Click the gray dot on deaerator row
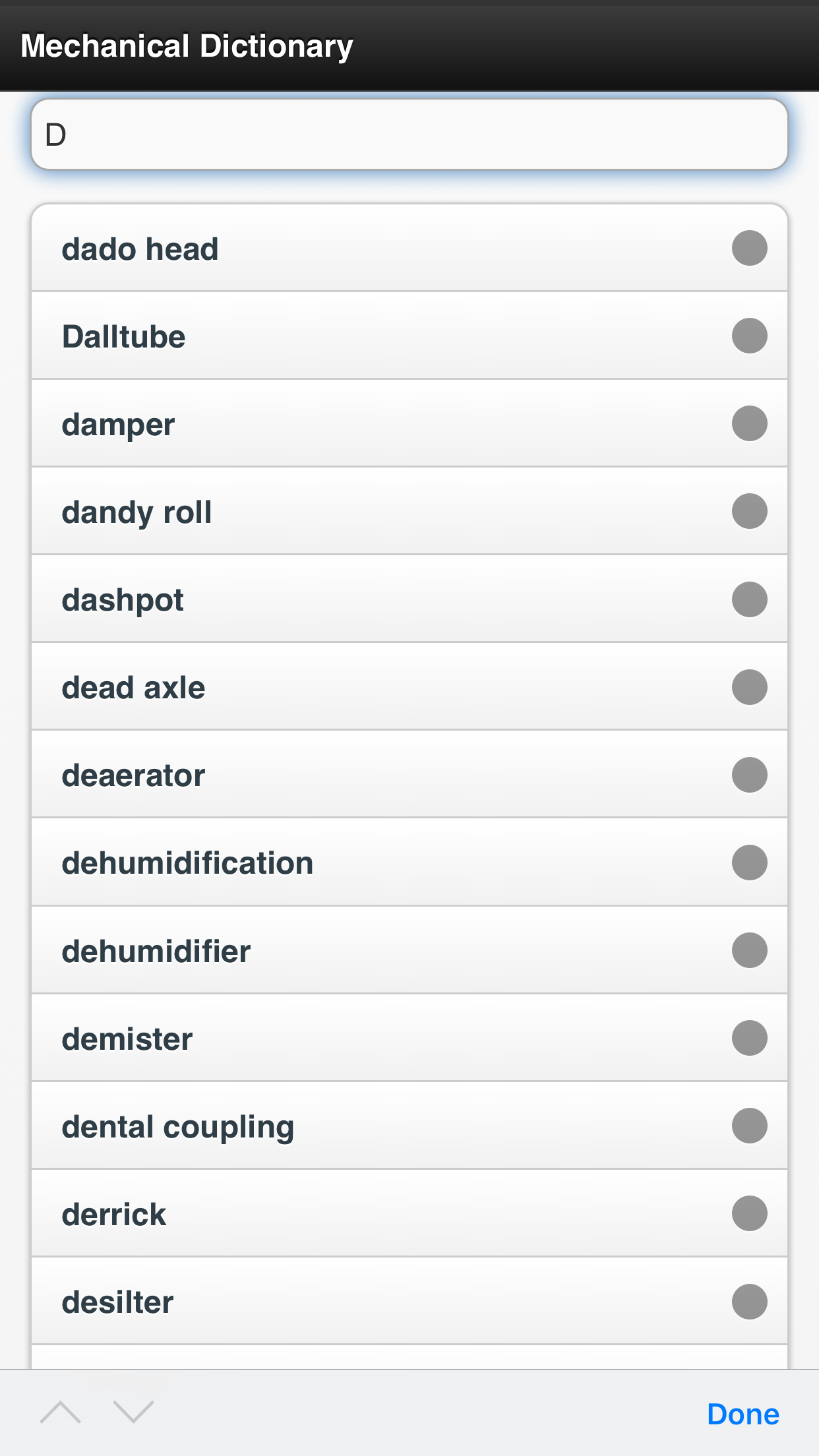Screen dimensions: 819x1456 (749, 774)
